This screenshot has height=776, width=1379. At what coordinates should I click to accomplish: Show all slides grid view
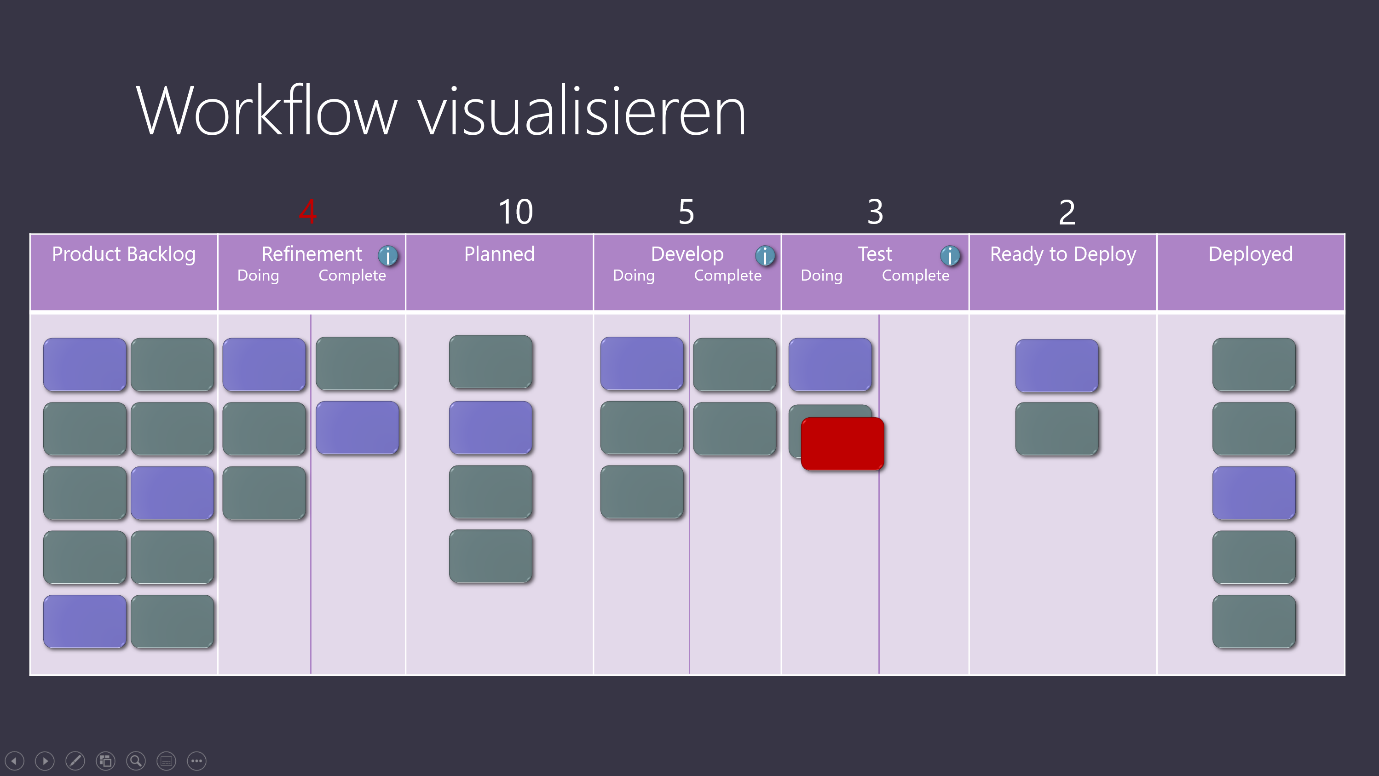click(x=106, y=761)
